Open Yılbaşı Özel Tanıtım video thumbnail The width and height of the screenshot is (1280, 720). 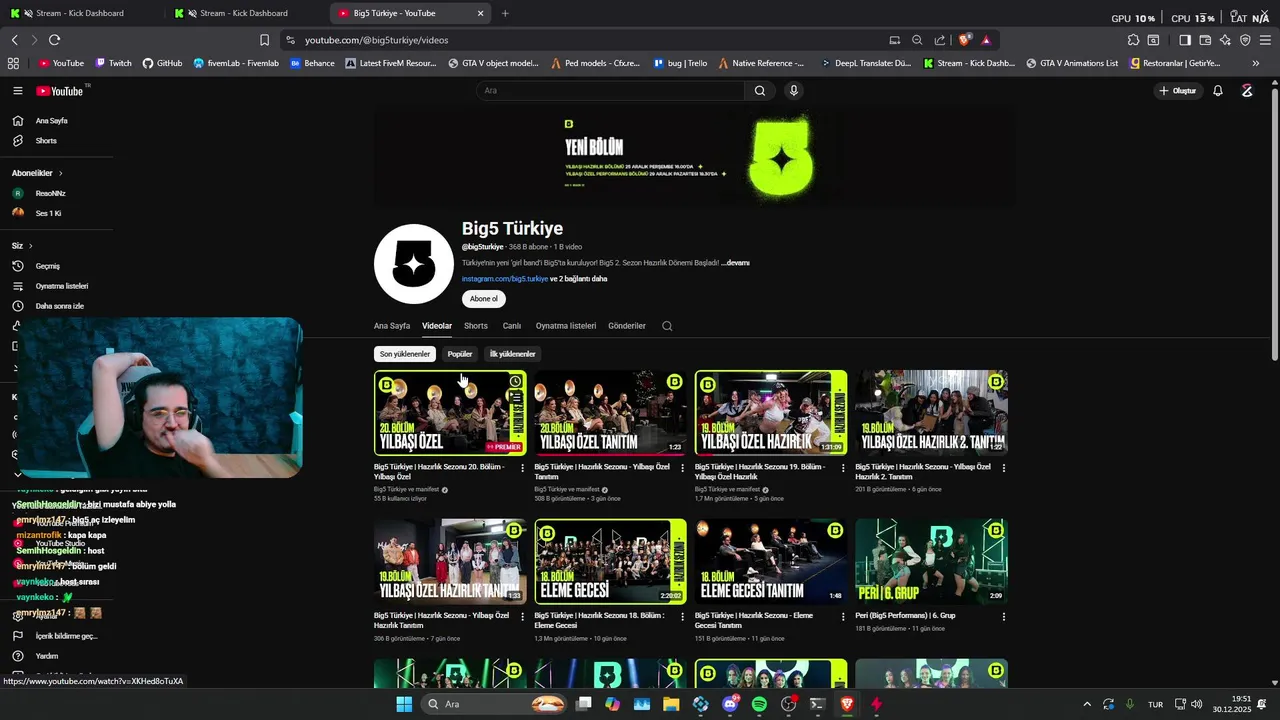(x=610, y=413)
